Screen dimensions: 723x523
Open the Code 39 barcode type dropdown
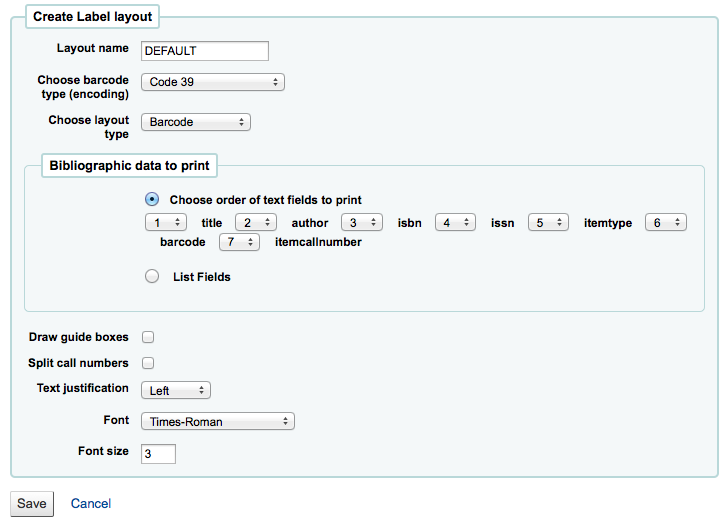[213, 82]
